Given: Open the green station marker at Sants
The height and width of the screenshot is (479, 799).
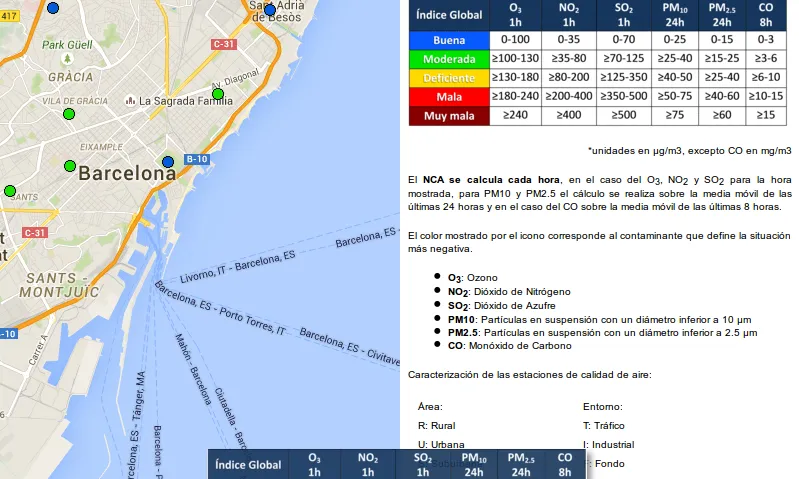Looking at the screenshot, I should pyautogui.click(x=10, y=191).
